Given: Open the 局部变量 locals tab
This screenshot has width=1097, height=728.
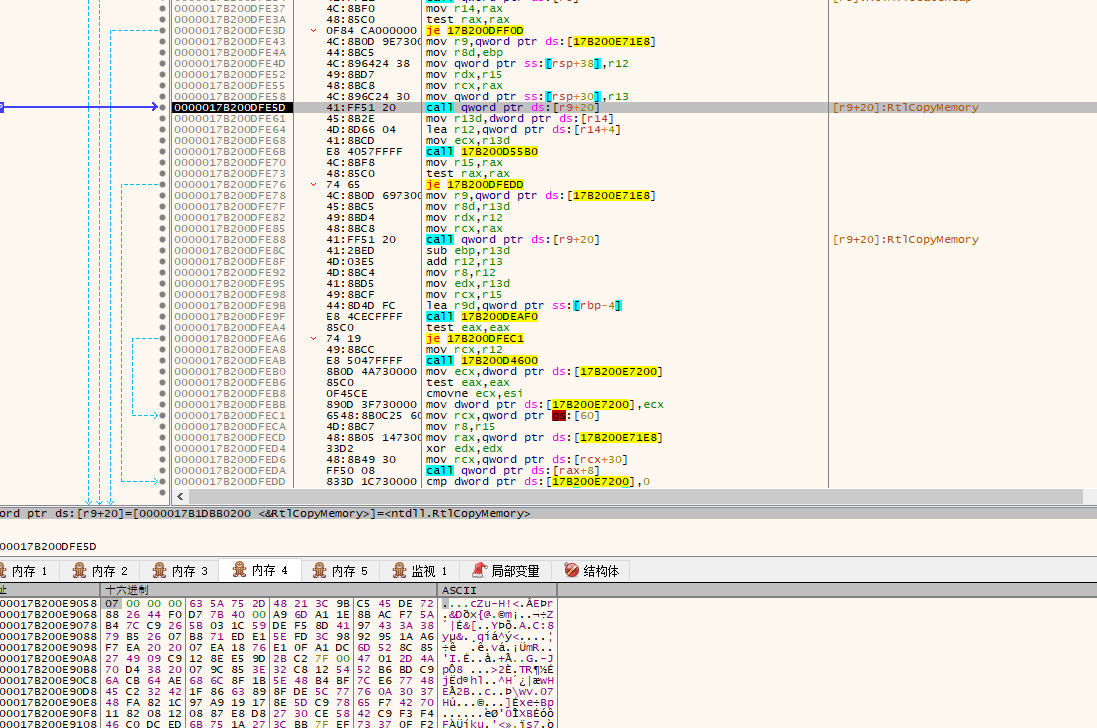Looking at the screenshot, I should coord(505,571).
